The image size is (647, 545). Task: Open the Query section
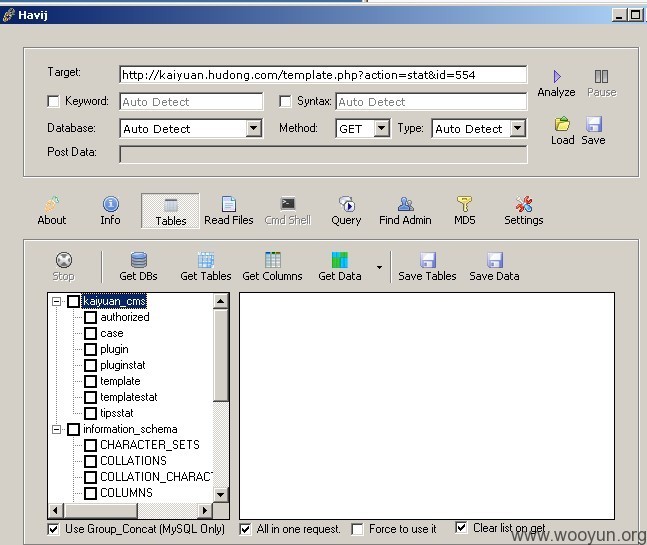coord(346,211)
